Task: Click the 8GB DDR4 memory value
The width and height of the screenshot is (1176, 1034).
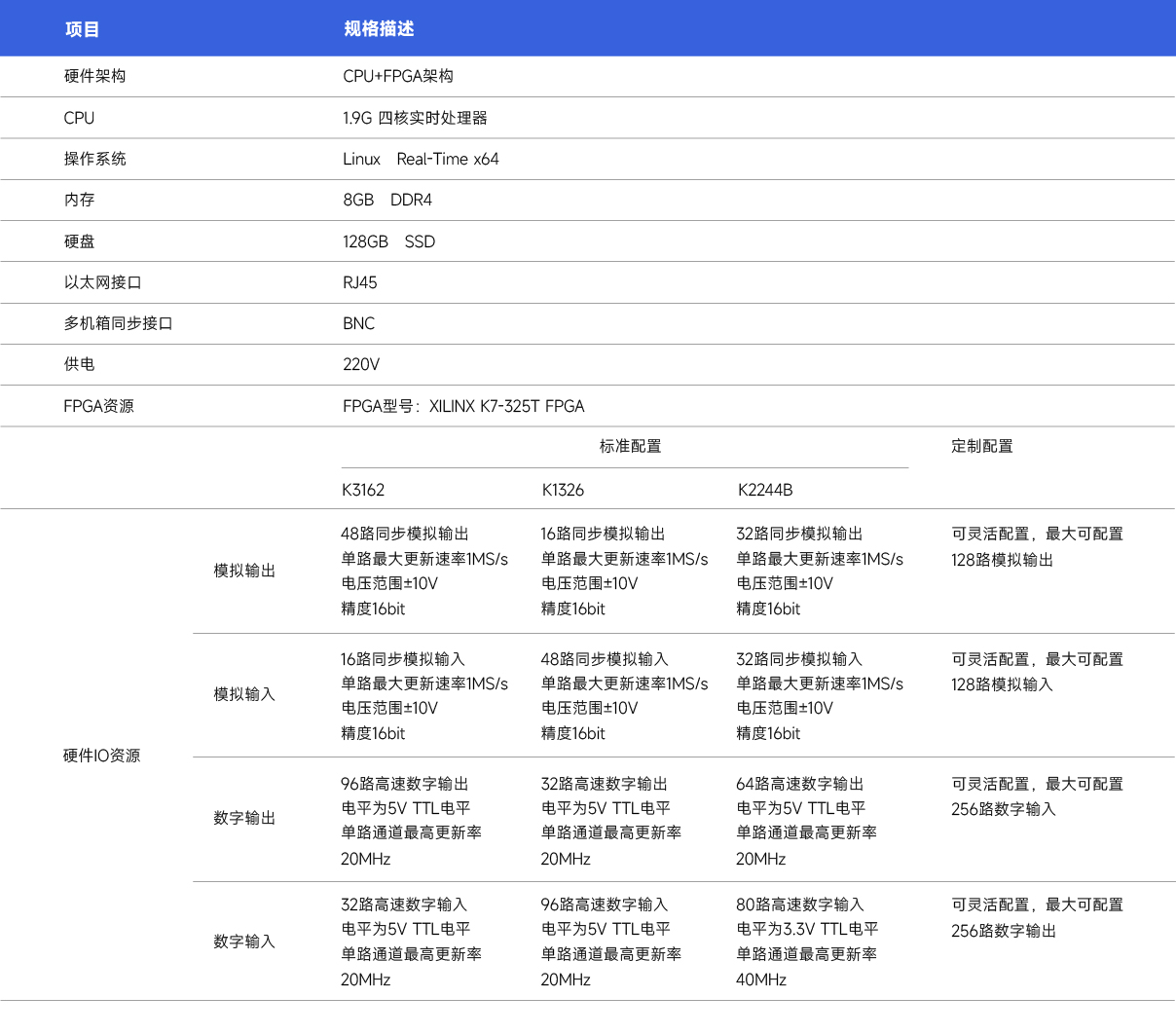Action: [387, 200]
